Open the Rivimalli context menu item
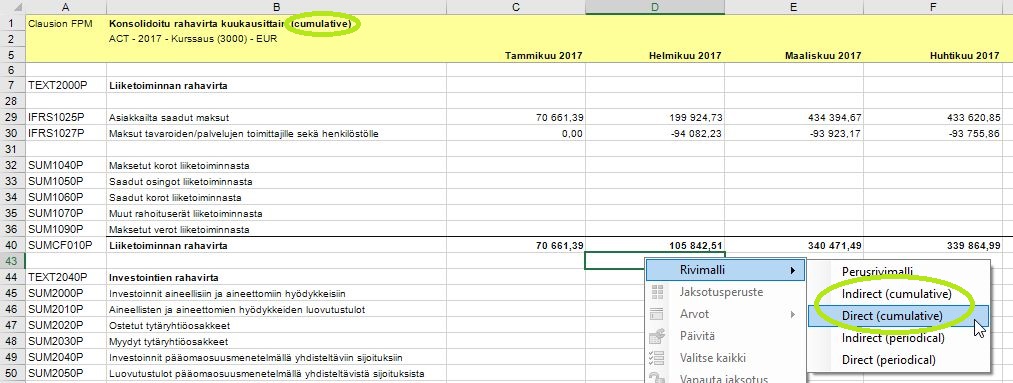1013x383 pixels. 726,270
